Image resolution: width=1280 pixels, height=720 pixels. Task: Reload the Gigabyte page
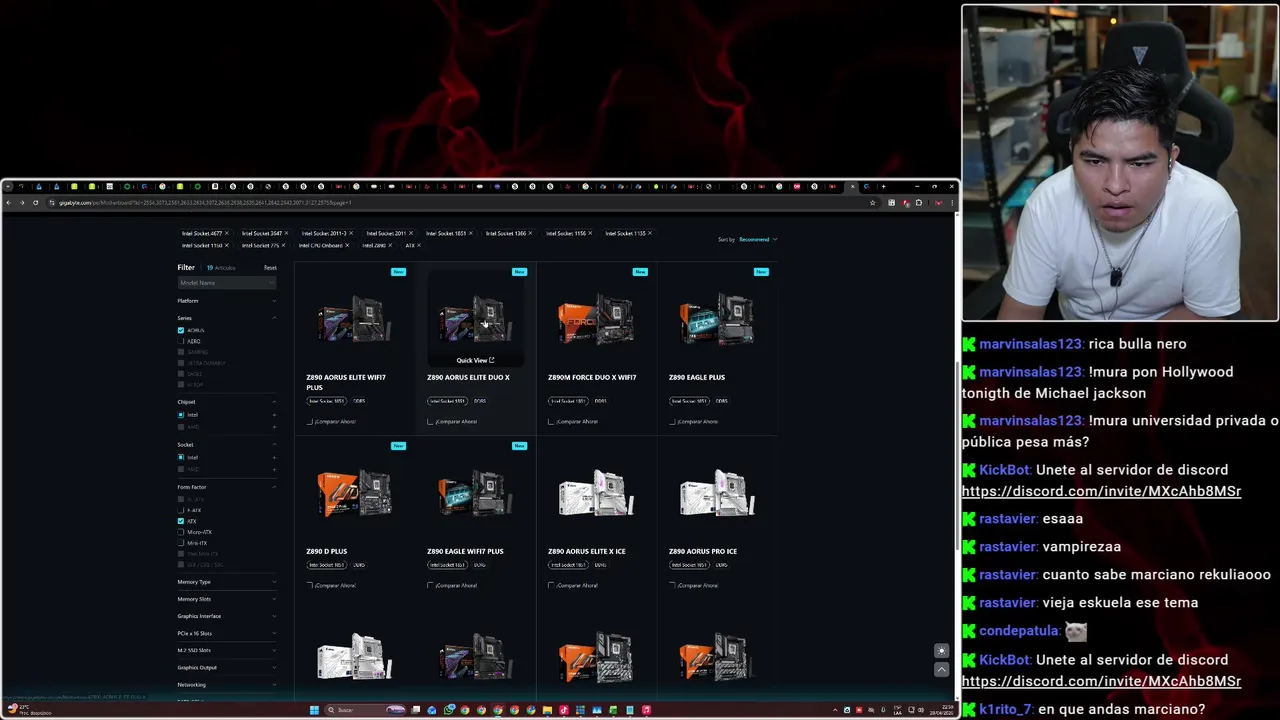click(36, 203)
